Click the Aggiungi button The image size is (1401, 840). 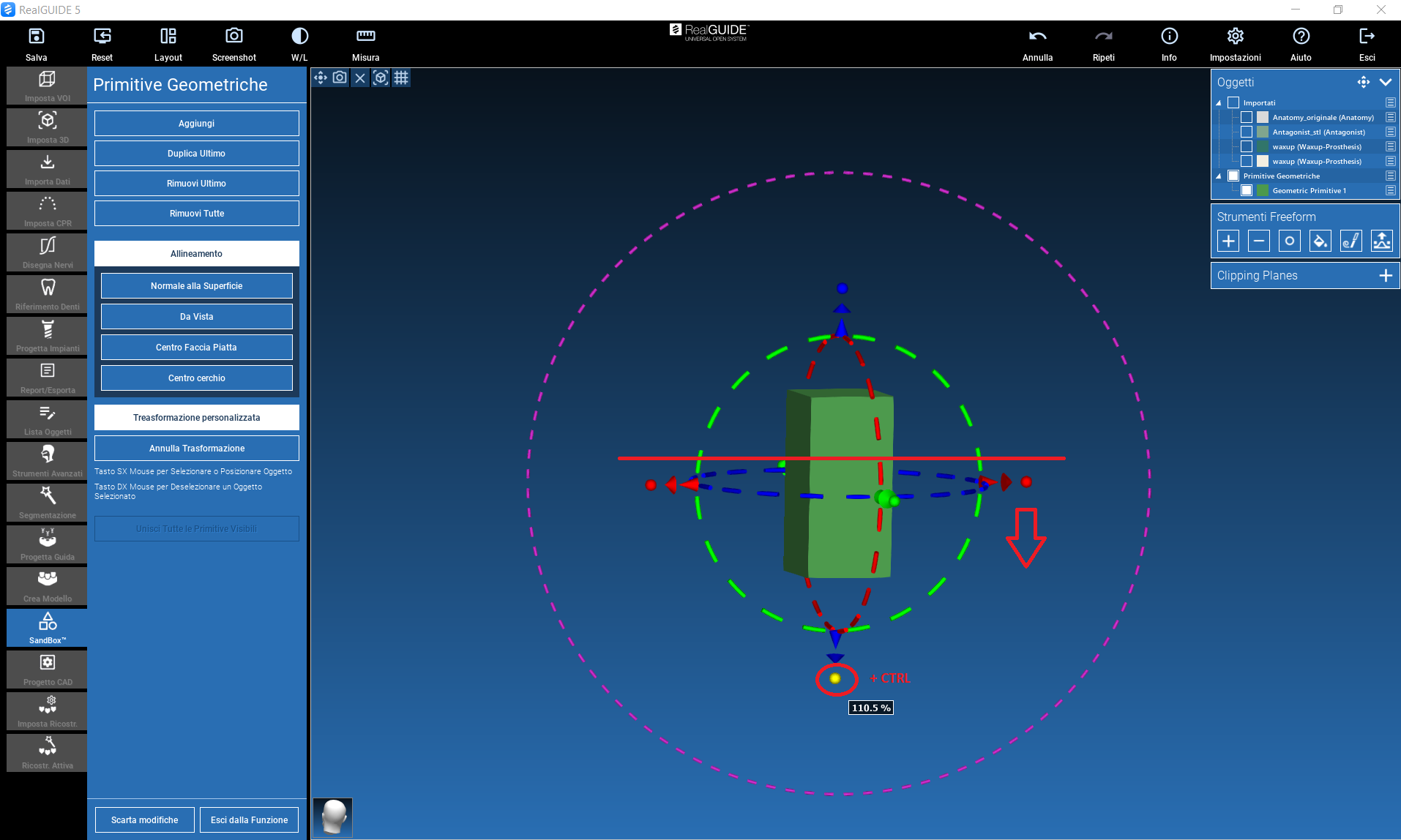coord(196,124)
